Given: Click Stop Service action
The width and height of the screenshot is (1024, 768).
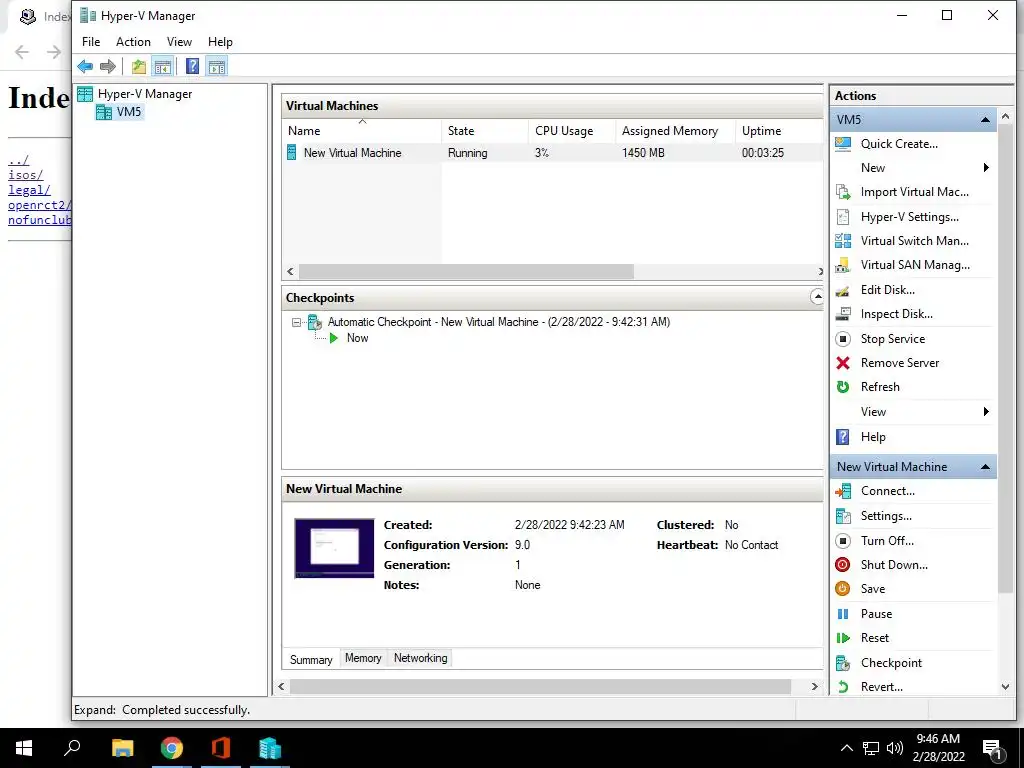Looking at the screenshot, I should pyautogui.click(x=892, y=338).
